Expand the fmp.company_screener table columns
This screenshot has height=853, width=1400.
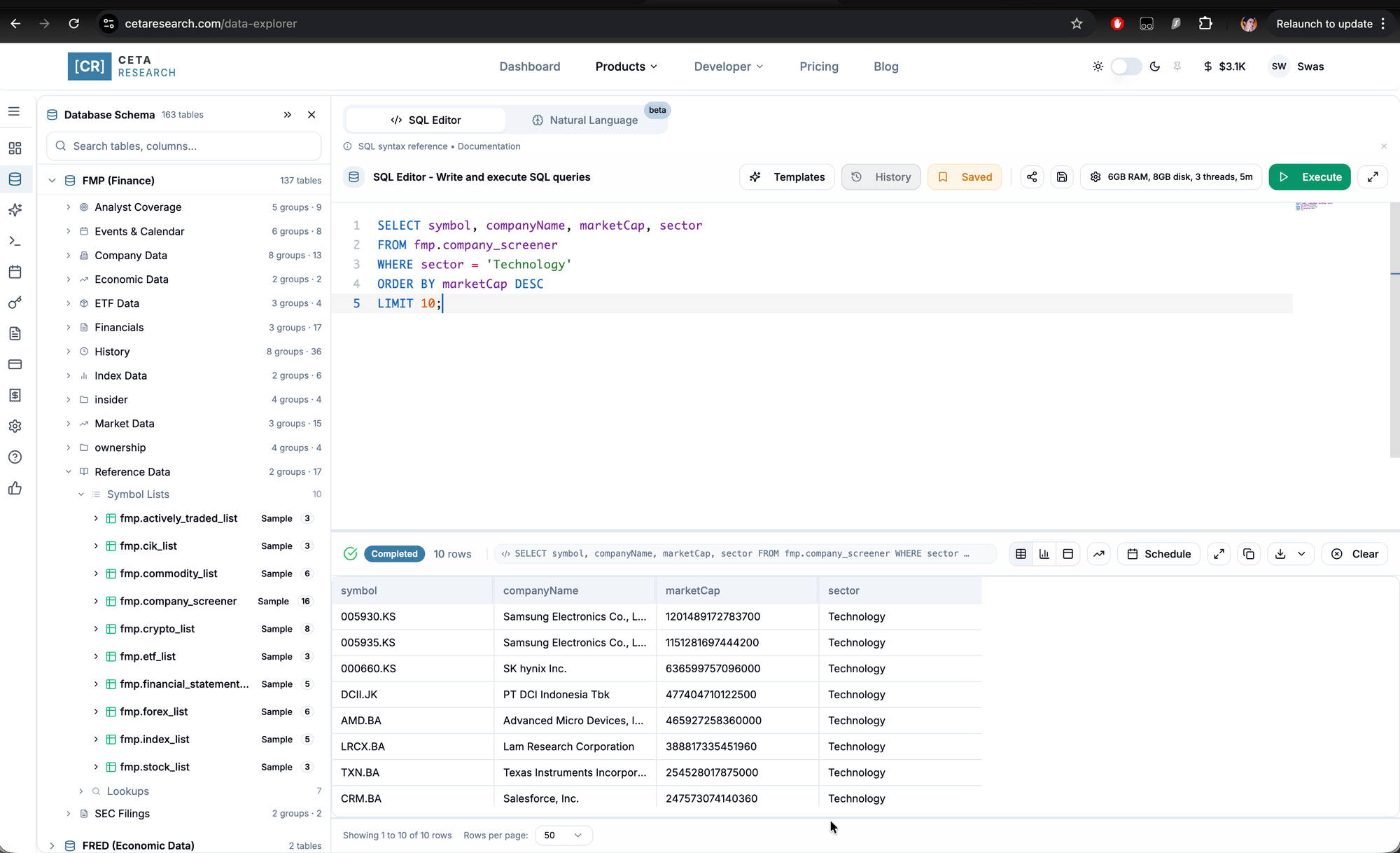[x=96, y=602]
